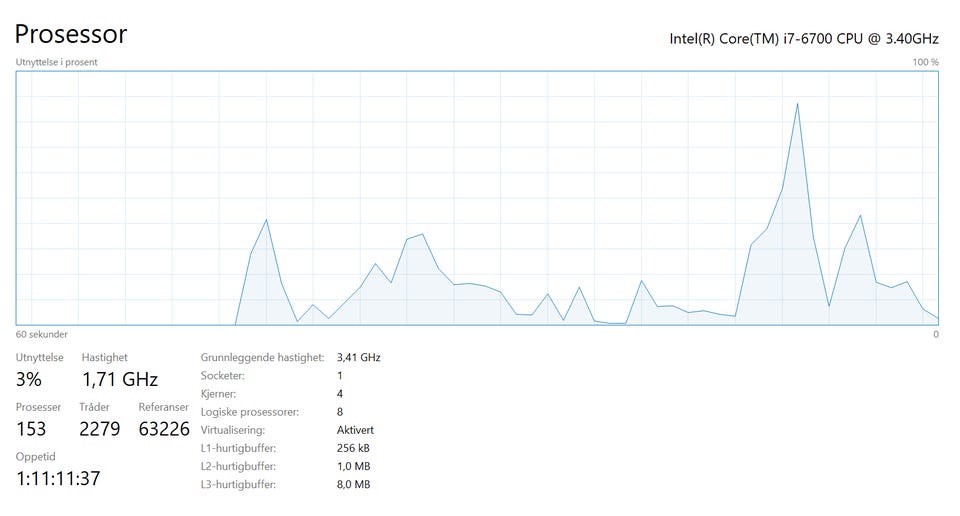The width and height of the screenshot is (960, 516).
Task: Select the Intel Core i7-6700 CPU name
Action: pos(804,39)
